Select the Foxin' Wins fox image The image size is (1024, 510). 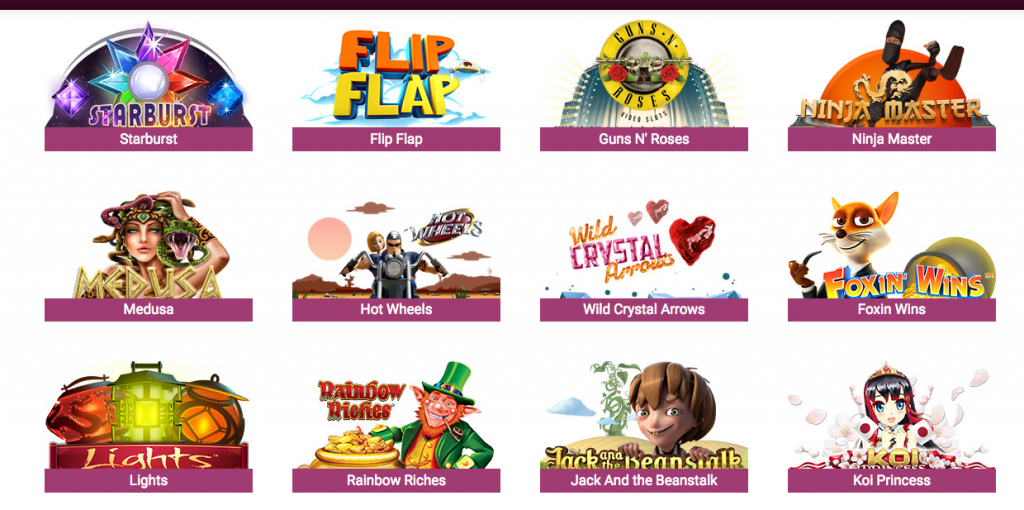(891, 245)
